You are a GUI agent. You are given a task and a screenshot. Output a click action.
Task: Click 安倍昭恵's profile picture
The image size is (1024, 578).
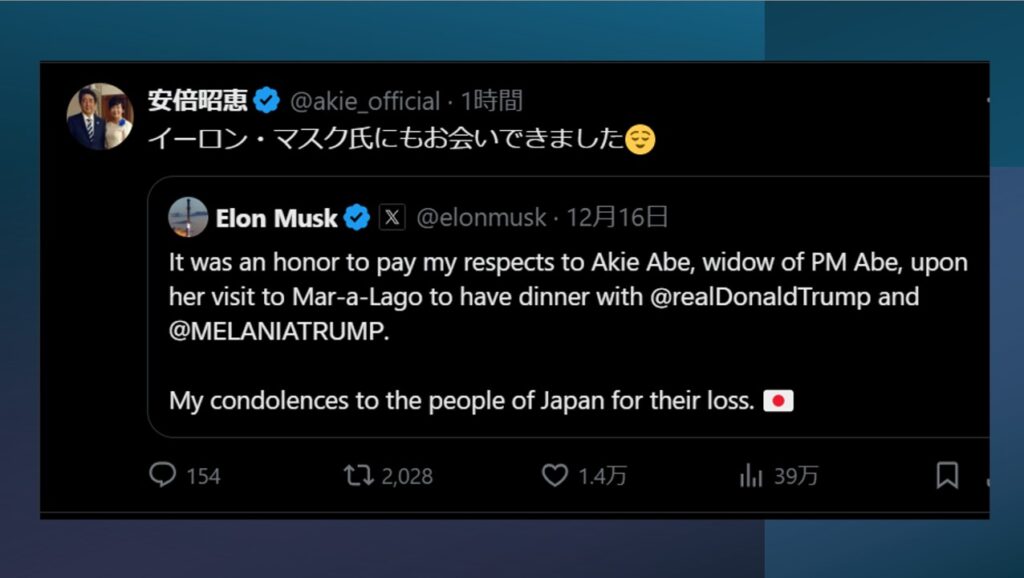click(99, 112)
